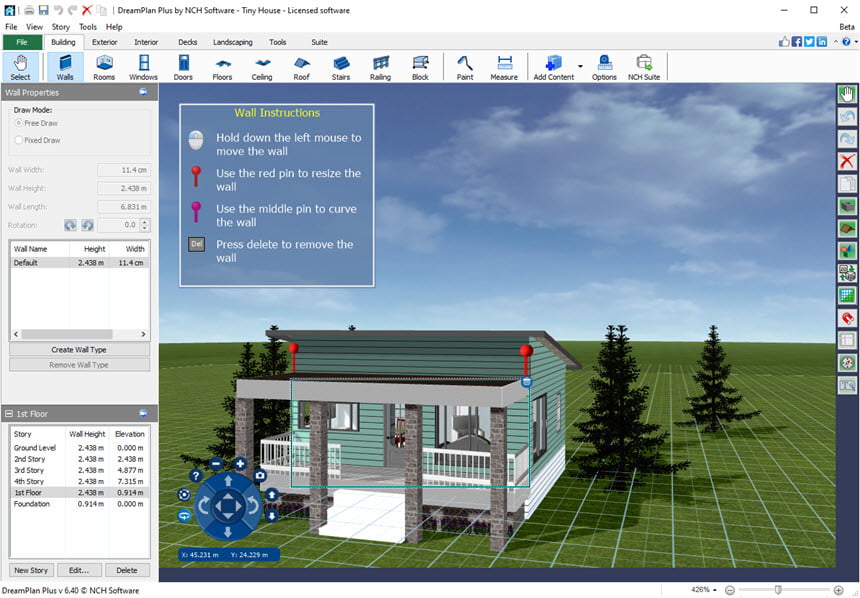
Task: Click the red X delete icon in right sidebar
Action: 847,161
